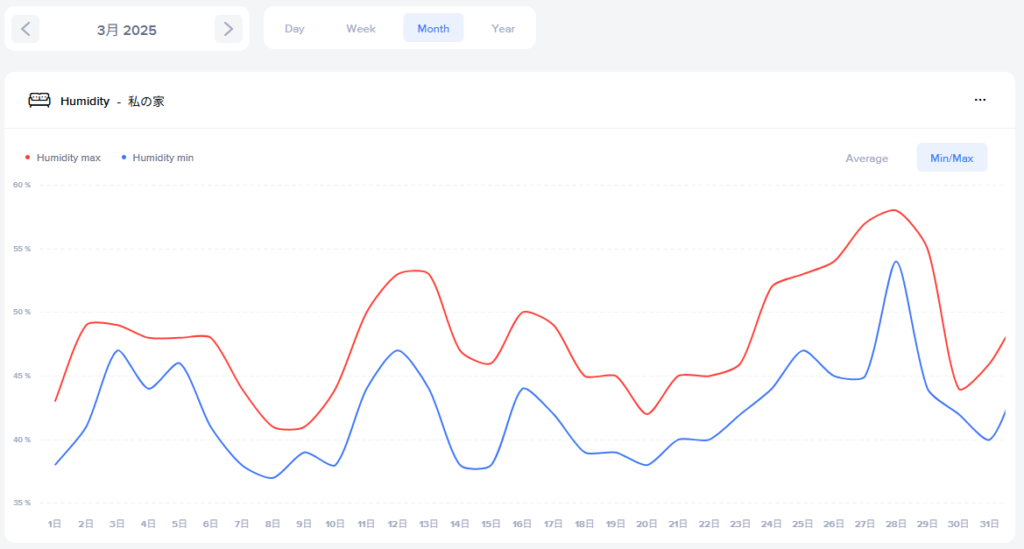Toggle chart to Average mode
The image size is (1024, 549).
click(866, 158)
